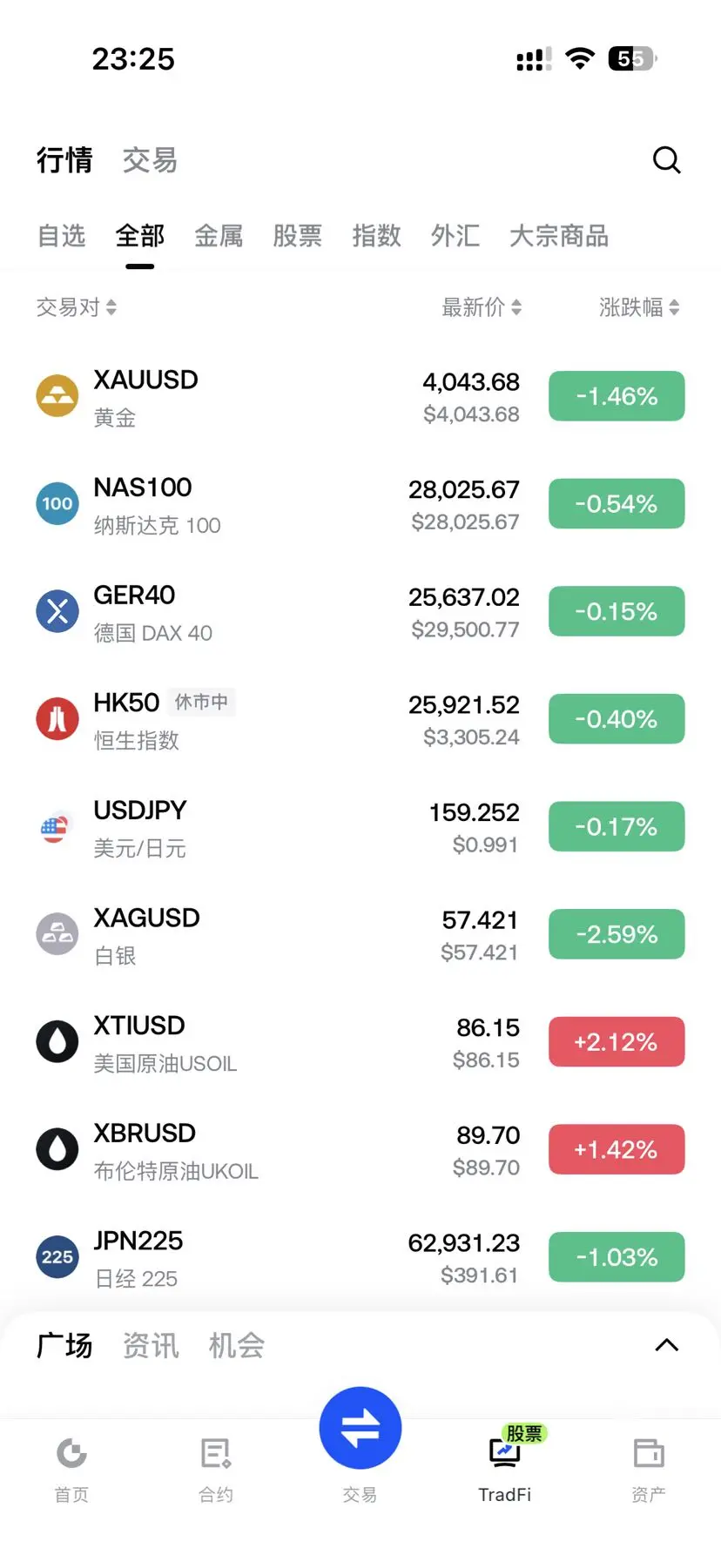Open the search magnifier icon
The image size is (721, 1568).
666,160
